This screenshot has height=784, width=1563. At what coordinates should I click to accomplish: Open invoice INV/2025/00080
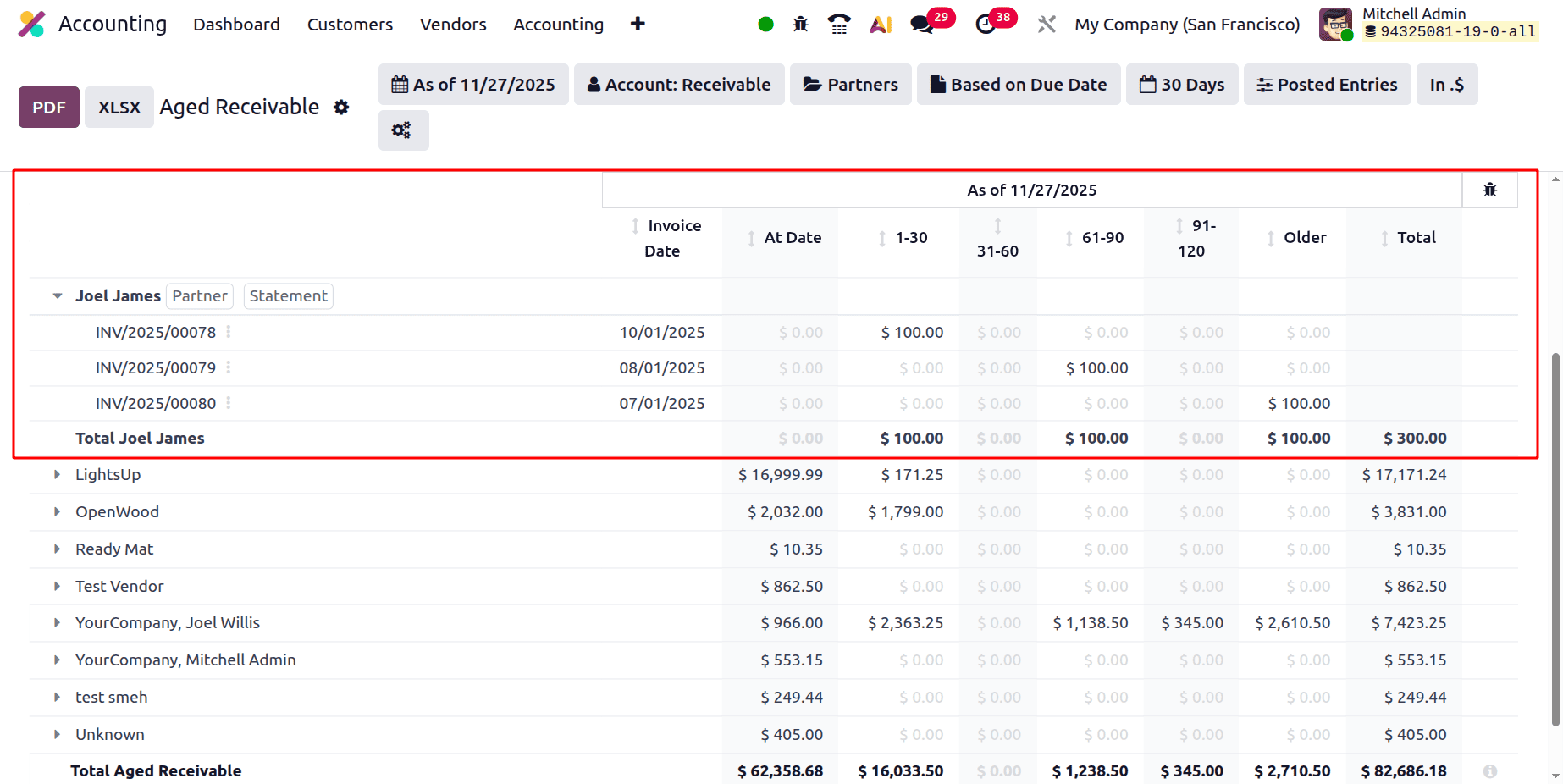coord(156,404)
